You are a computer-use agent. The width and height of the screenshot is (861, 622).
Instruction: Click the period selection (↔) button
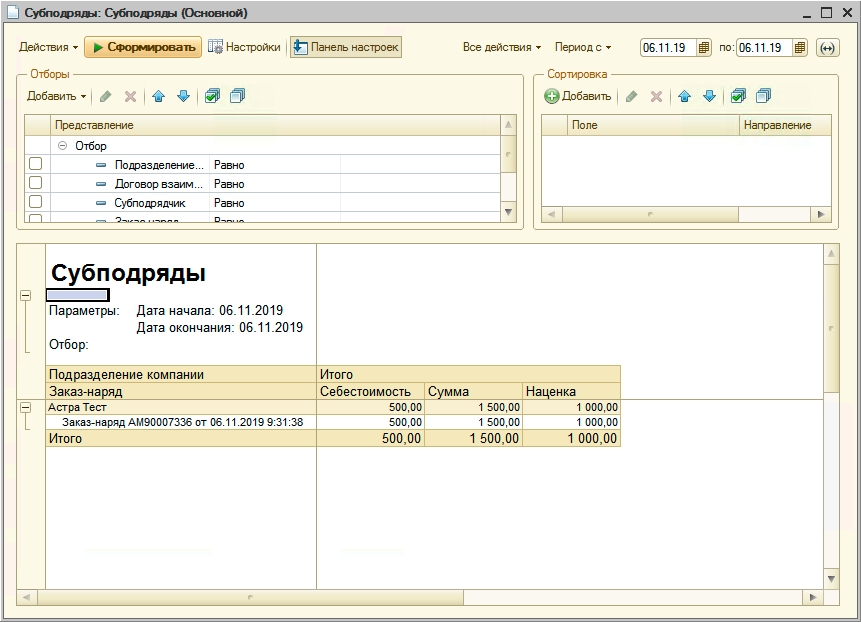tap(827, 48)
